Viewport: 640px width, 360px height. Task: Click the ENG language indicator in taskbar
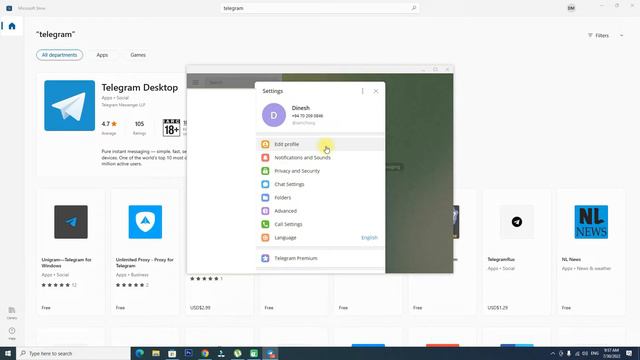pos(595,353)
